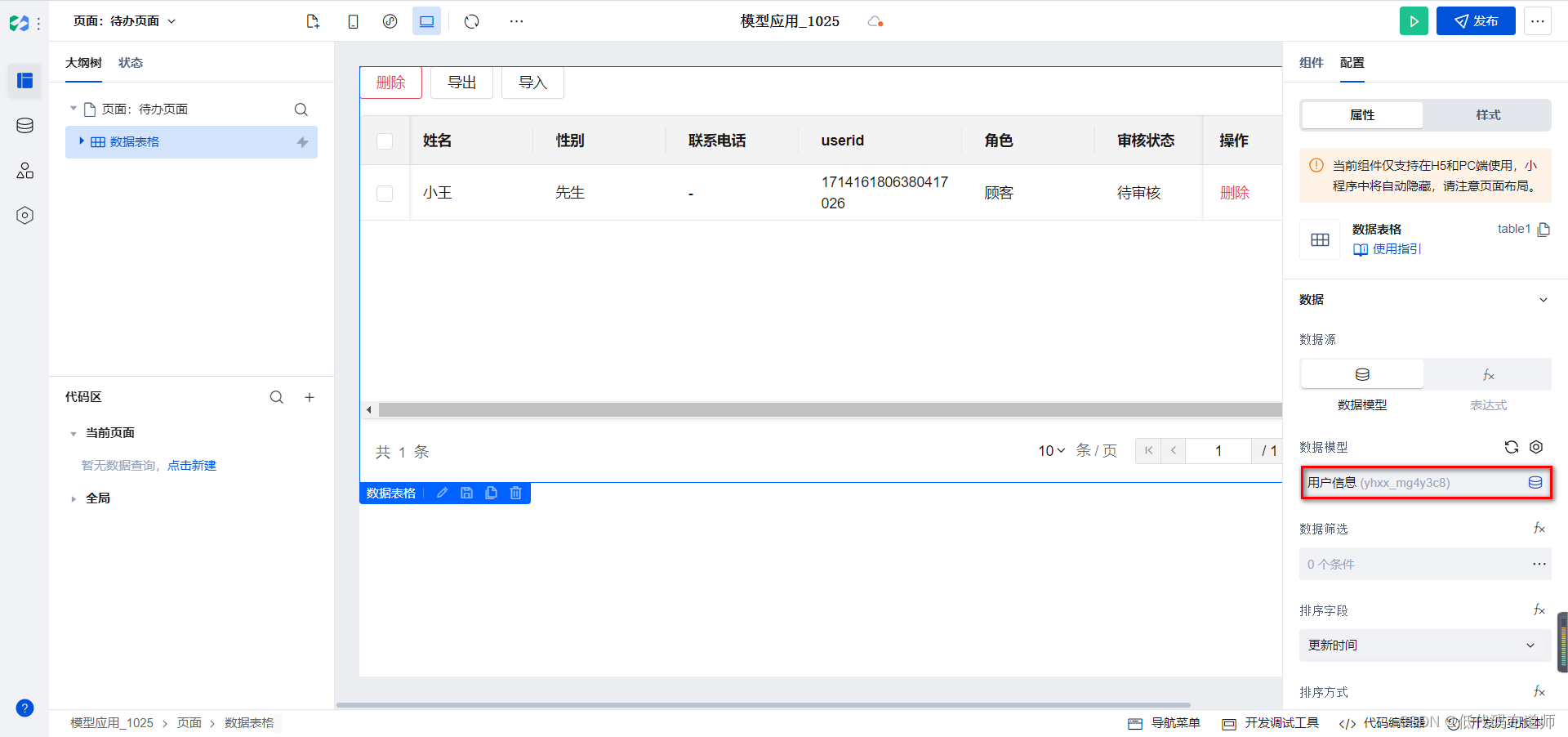
Task: Expand the 数据表格 tree node
Action: click(82, 141)
